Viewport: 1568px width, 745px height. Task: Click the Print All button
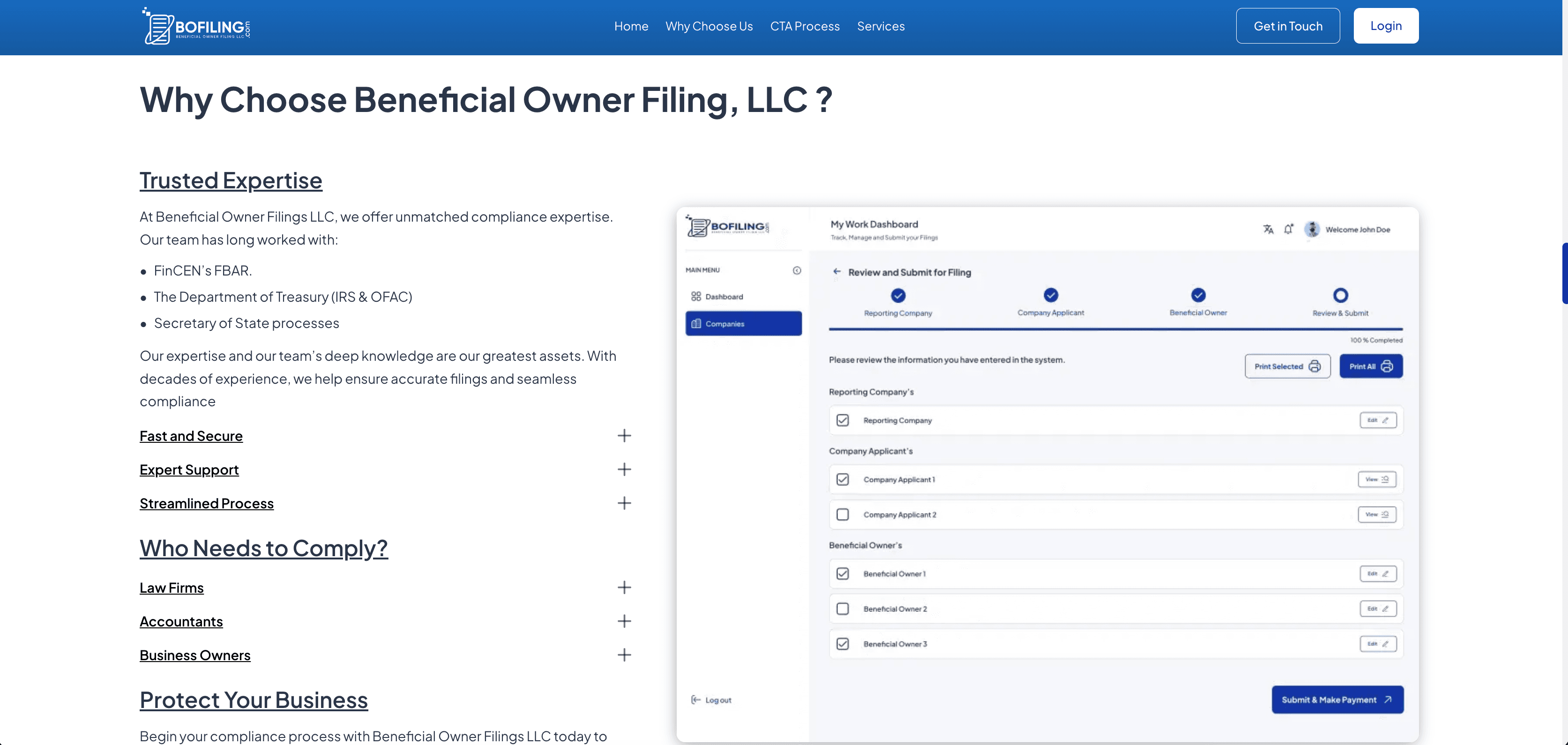click(x=1371, y=366)
